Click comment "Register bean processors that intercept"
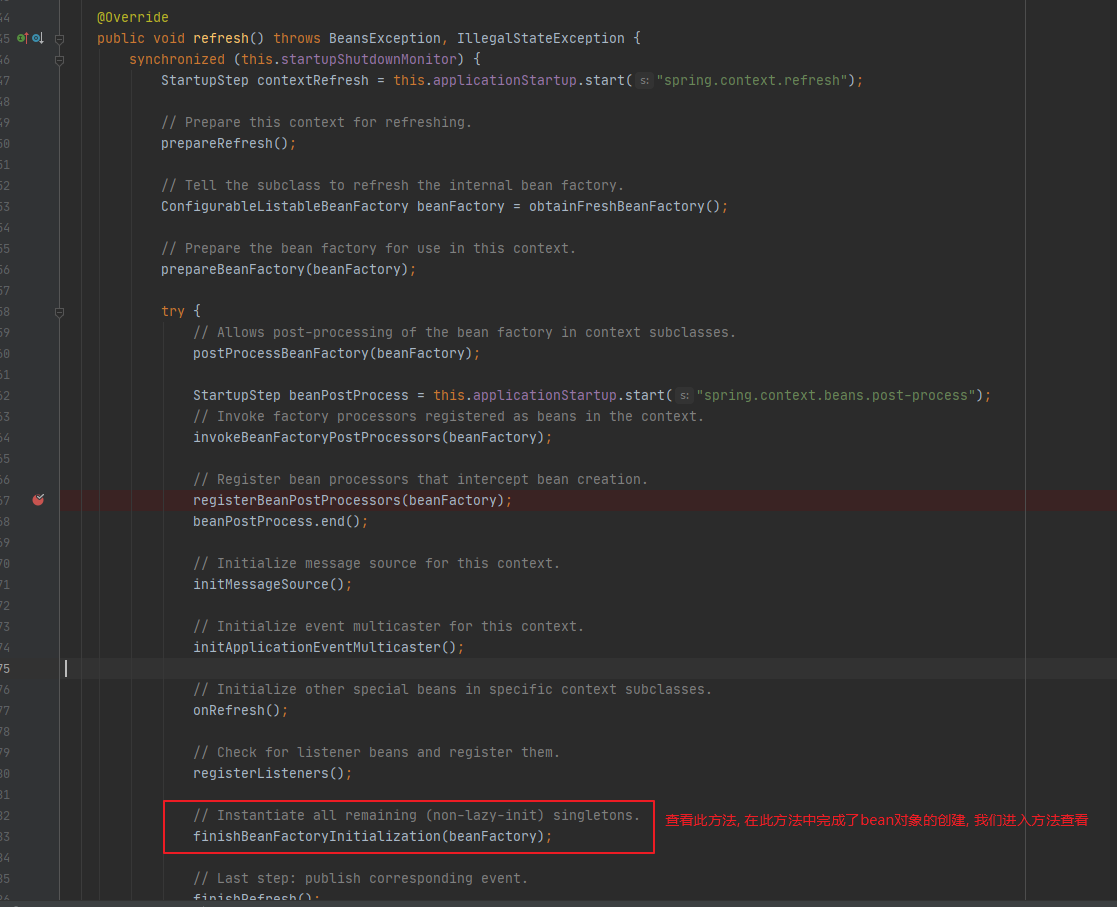Image resolution: width=1117 pixels, height=907 pixels. click(420, 480)
